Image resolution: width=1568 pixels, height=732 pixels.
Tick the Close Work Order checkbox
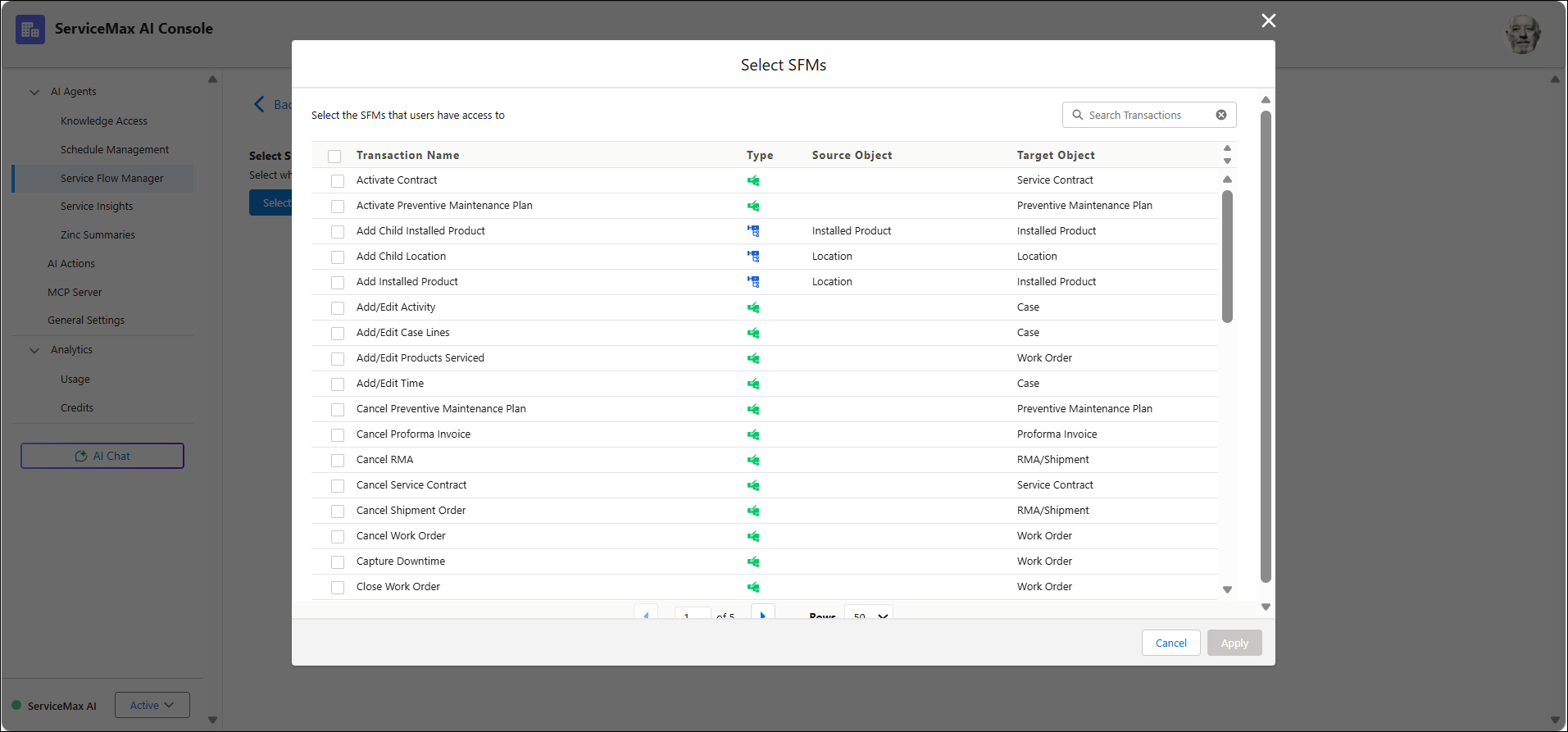click(338, 588)
